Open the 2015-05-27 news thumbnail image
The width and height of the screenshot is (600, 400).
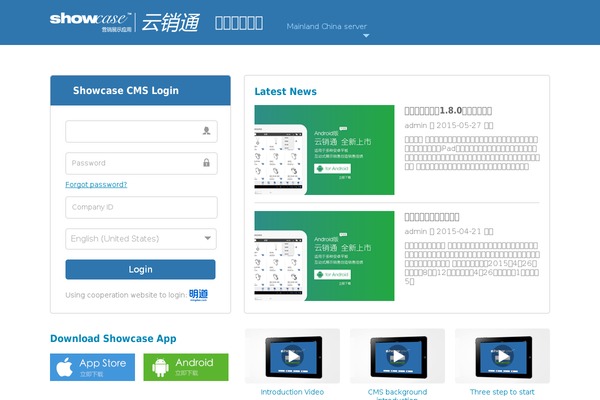(x=324, y=150)
